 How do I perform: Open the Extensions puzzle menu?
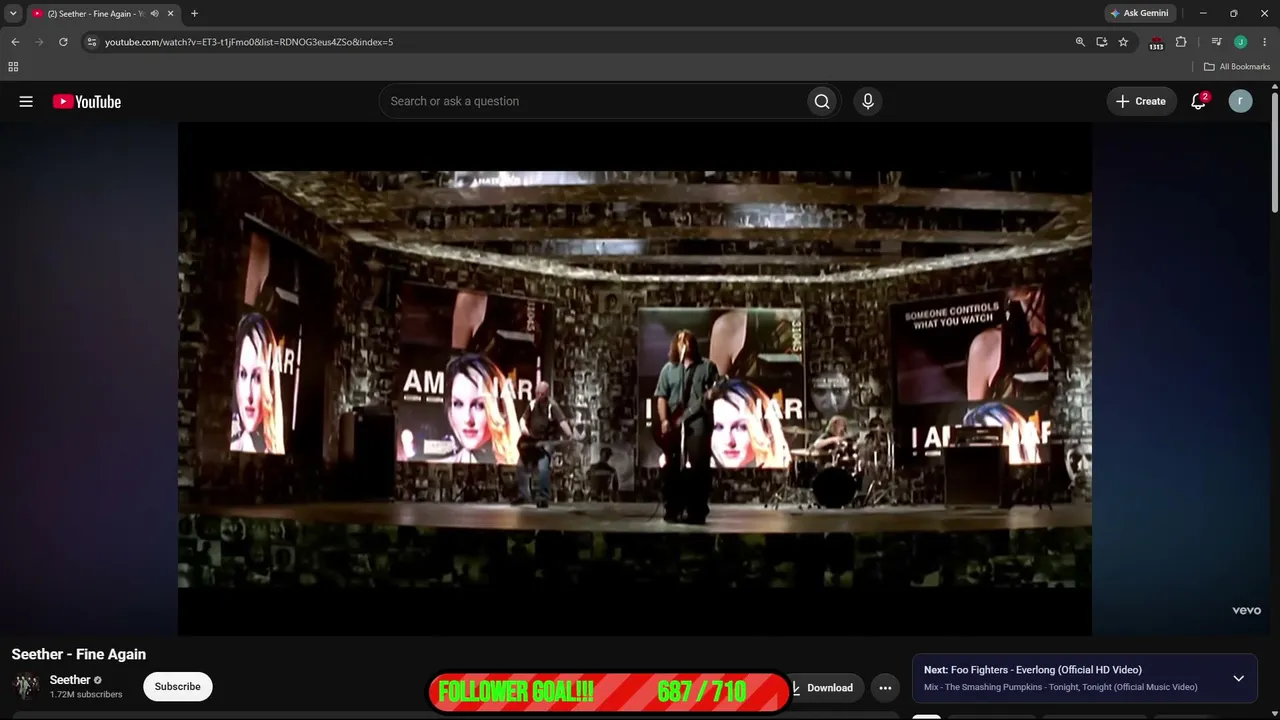pos(1181,42)
